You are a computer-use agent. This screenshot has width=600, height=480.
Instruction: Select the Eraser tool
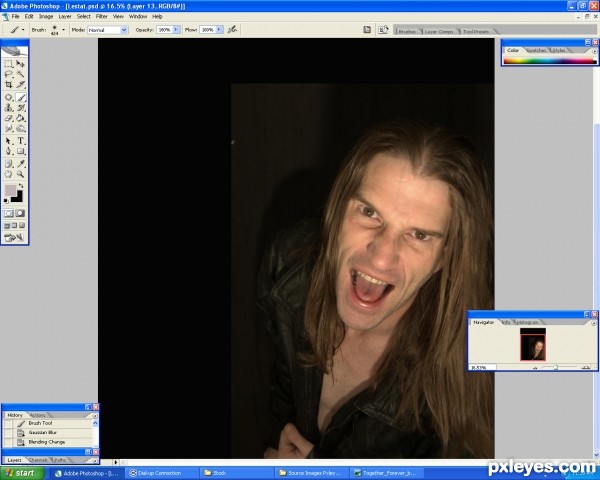pos(8,118)
